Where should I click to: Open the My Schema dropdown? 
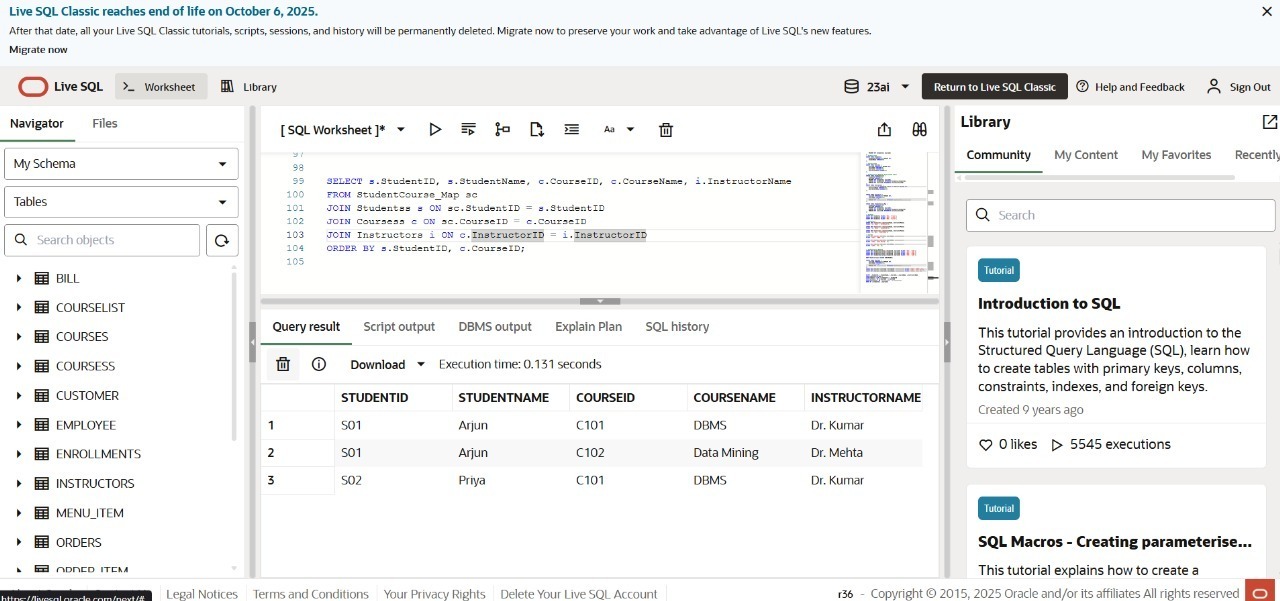121,164
